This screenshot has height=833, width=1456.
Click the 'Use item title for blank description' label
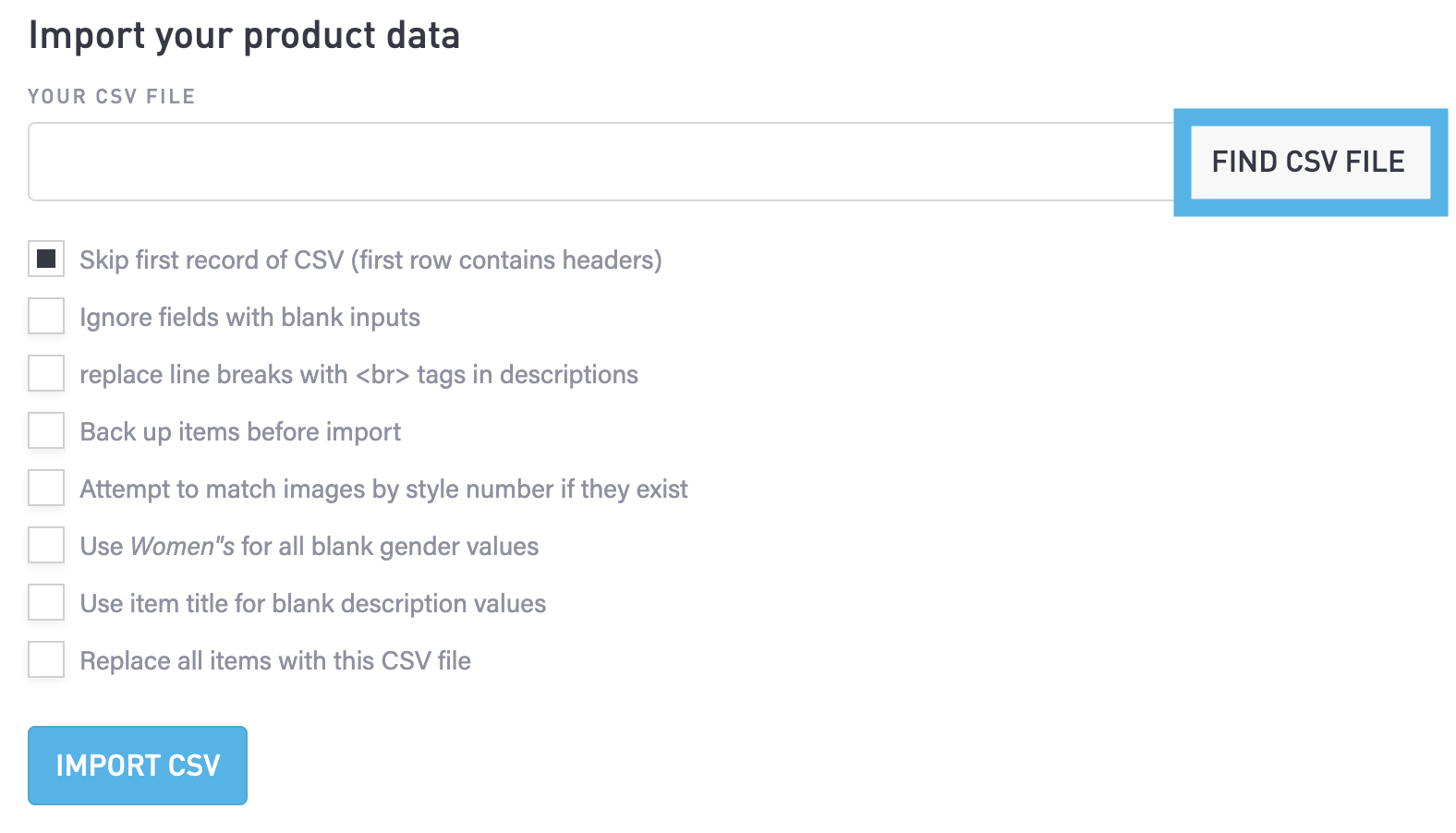tap(312, 604)
